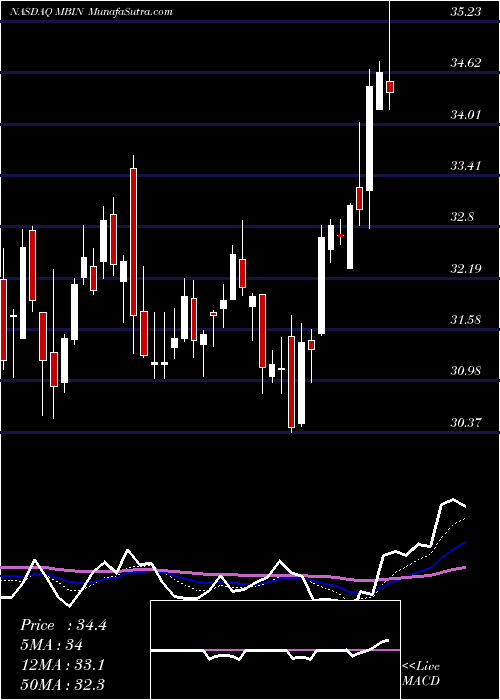Click the <<Live MACD label
The height and width of the screenshot is (700, 500).
tap(421, 673)
